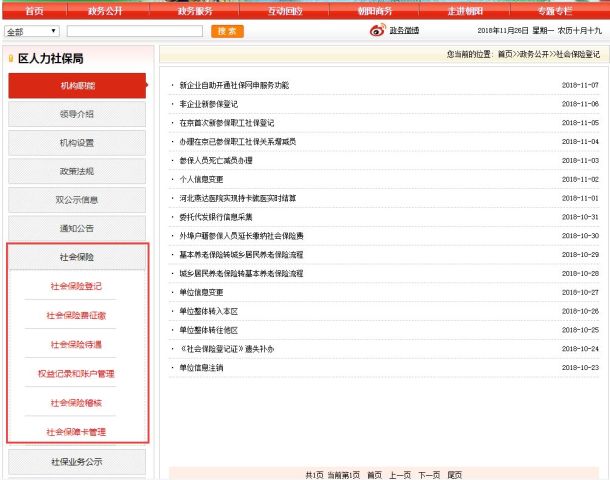Open the 互动回应 navigation tab
This screenshot has height=480, width=610.
click(285, 11)
